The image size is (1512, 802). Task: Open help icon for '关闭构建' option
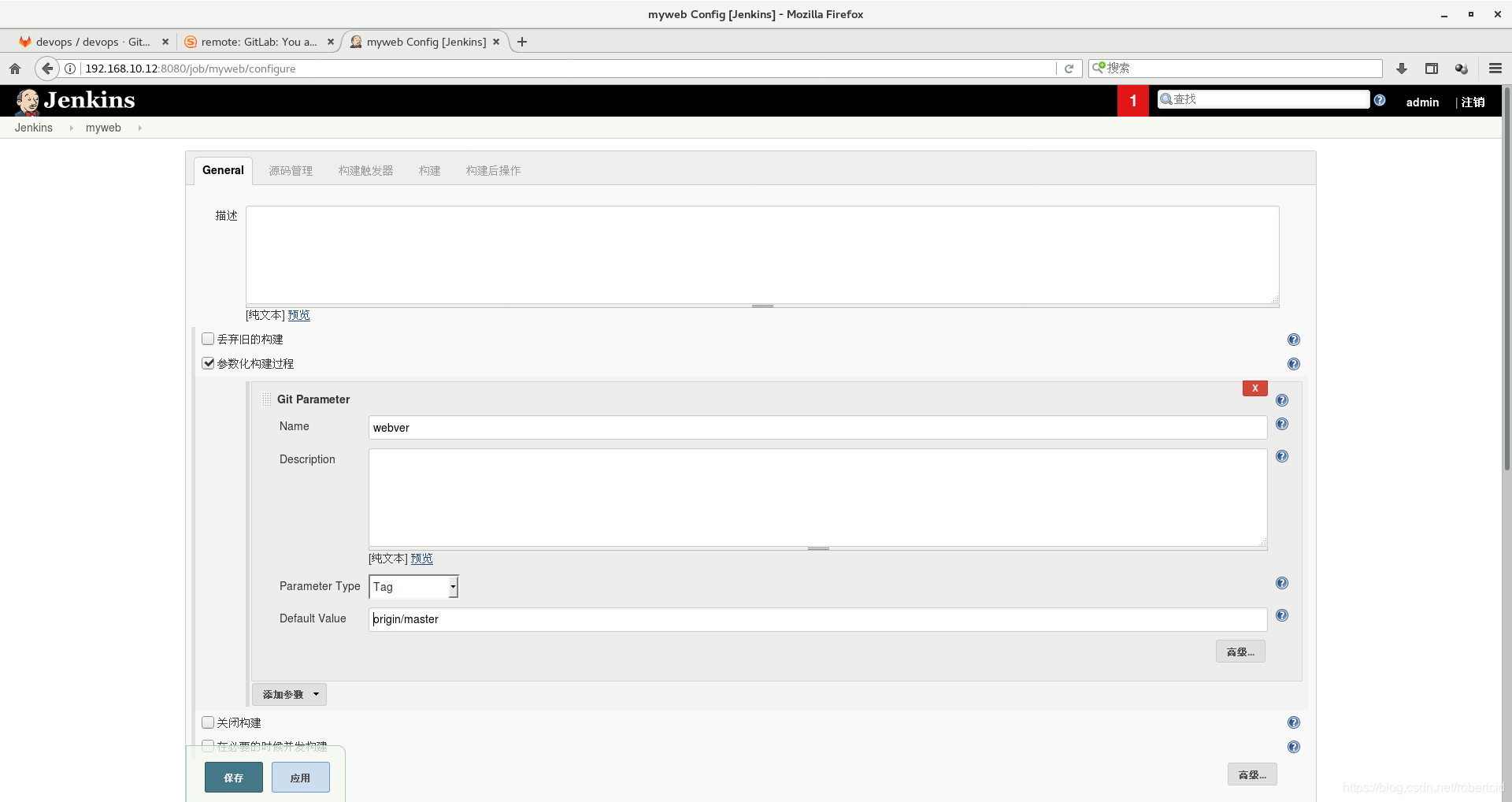(1294, 722)
